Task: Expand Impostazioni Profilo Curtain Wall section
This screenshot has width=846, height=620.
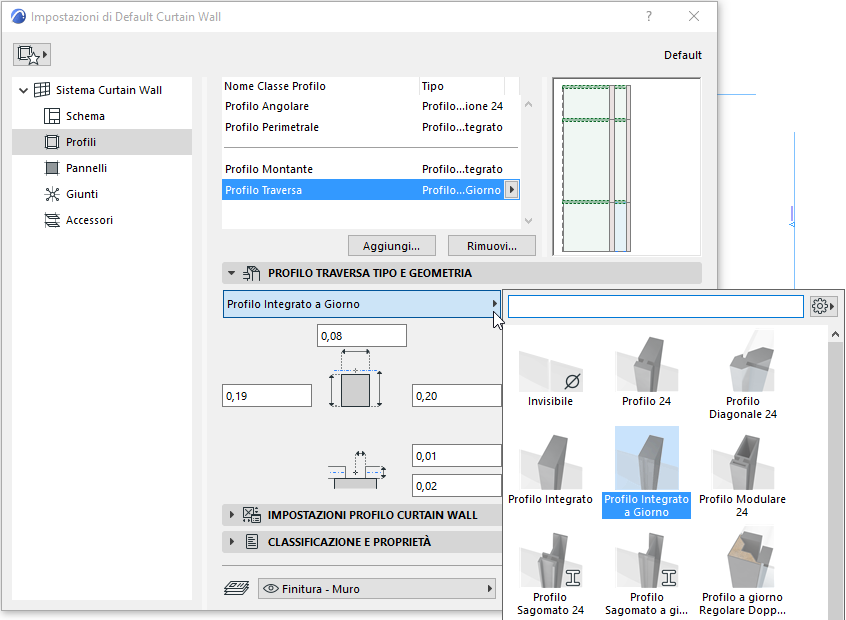Action: (x=231, y=515)
